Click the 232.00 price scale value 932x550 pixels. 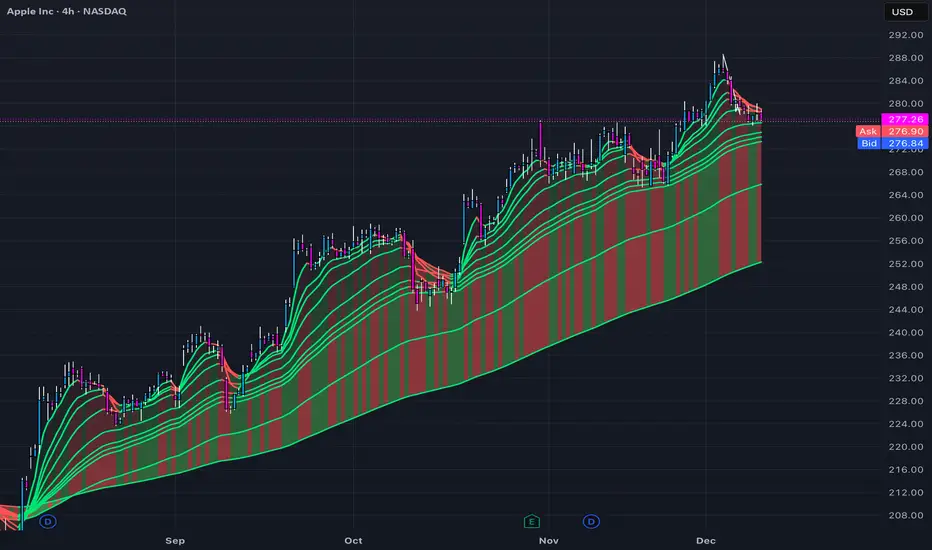pos(906,378)
